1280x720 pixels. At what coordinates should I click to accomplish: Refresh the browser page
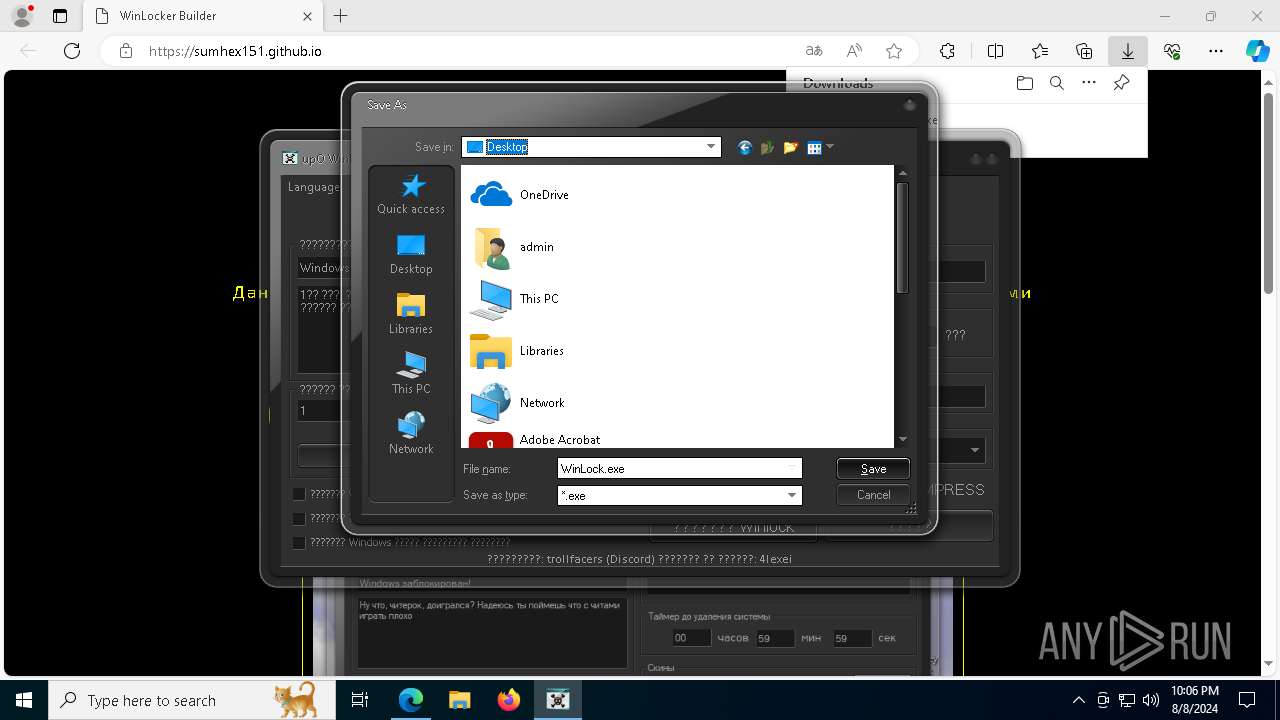71,51
